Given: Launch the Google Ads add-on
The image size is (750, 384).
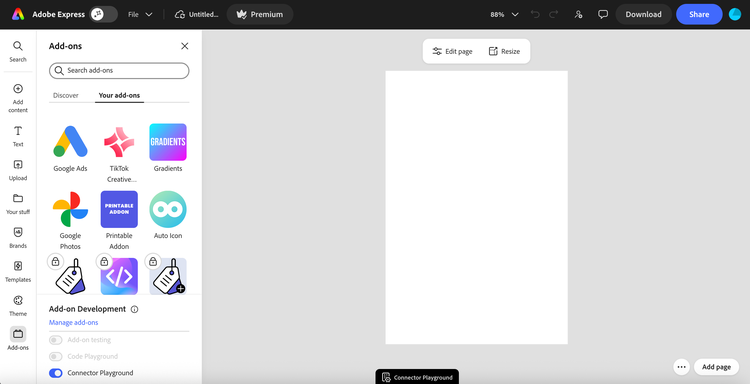Looking at the screenshot, I should point(70,142).
